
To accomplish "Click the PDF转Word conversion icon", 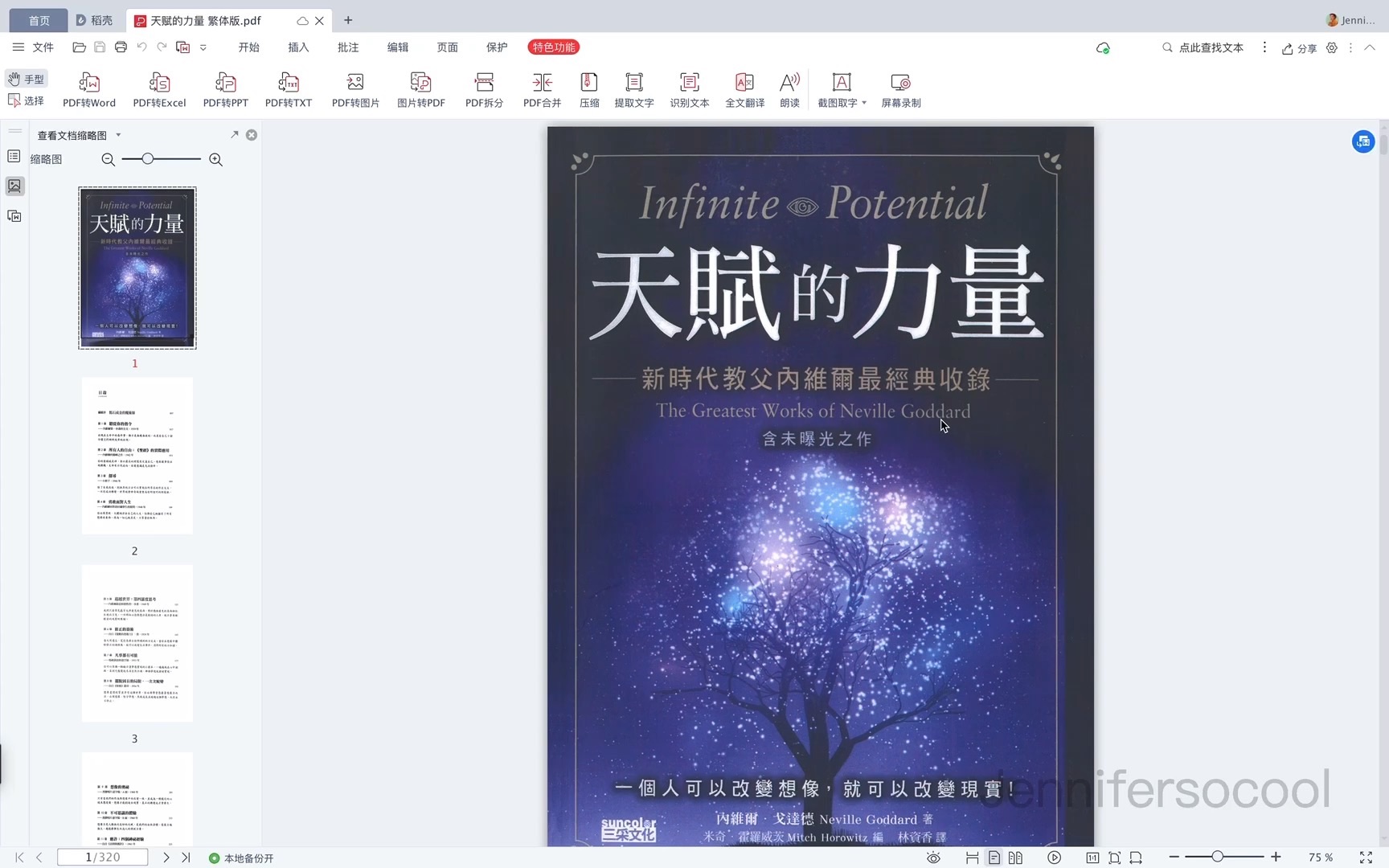I will coord(89,90).
